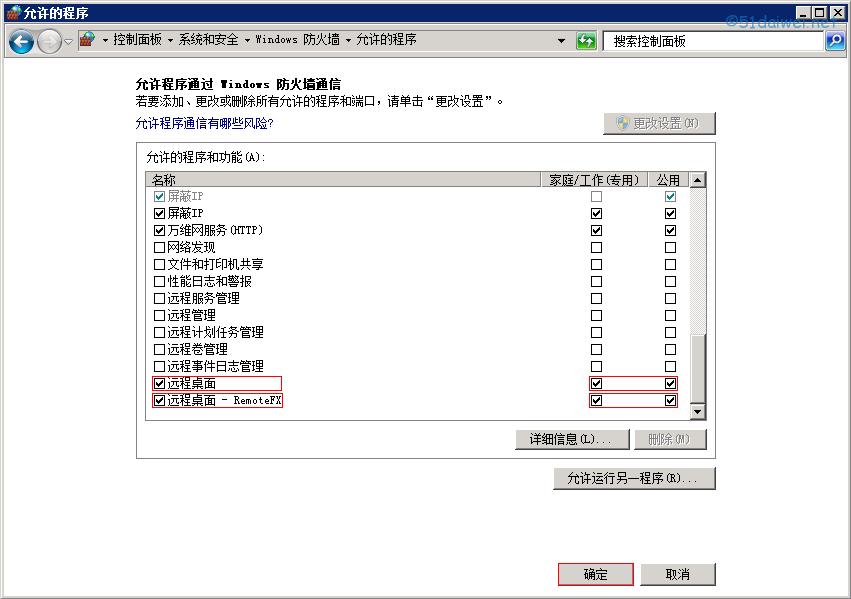851x599 pixels.
Task: Click the 确定 button
Action: pos(594,574)
